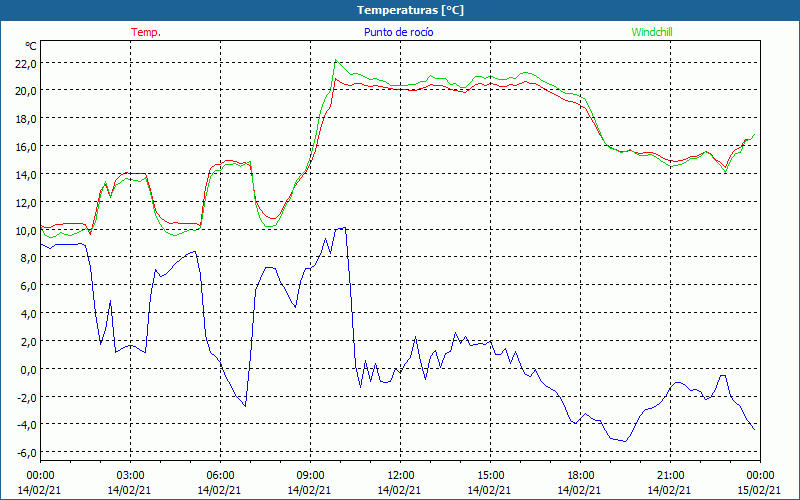800x500 pixels.
Task: Click the -4,0 y-axis value
Action: [27, 425]
